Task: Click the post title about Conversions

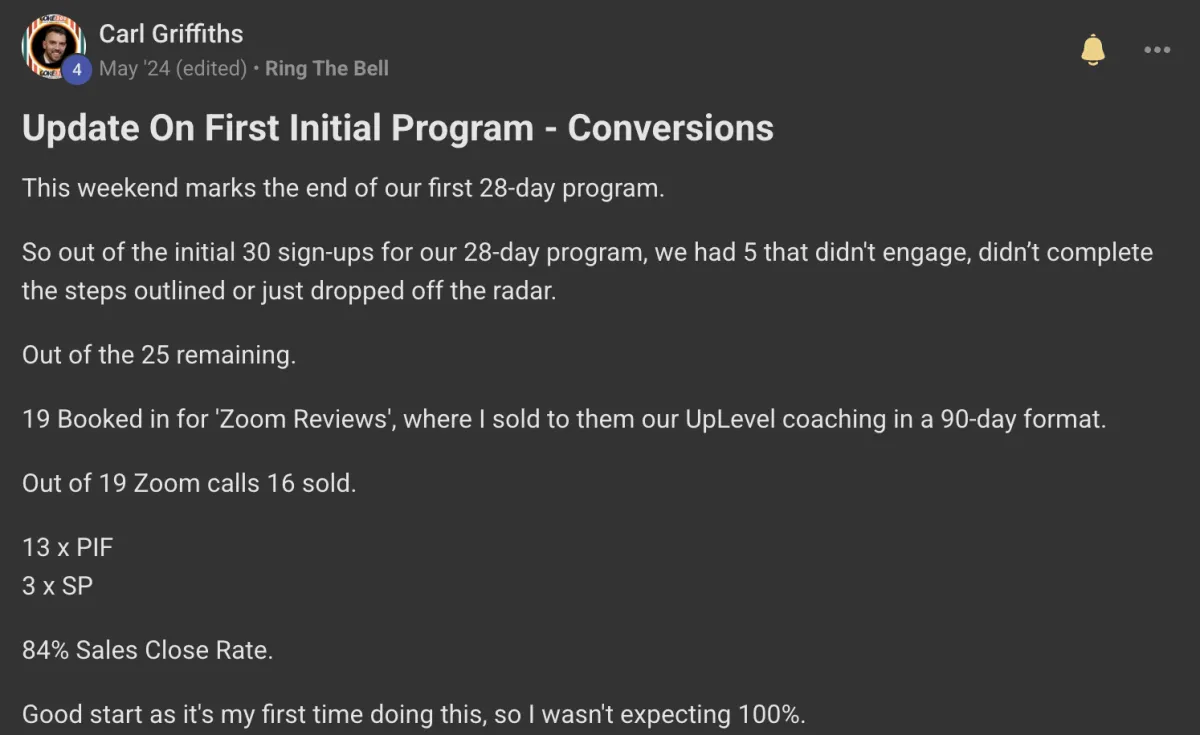Action: 398,128
